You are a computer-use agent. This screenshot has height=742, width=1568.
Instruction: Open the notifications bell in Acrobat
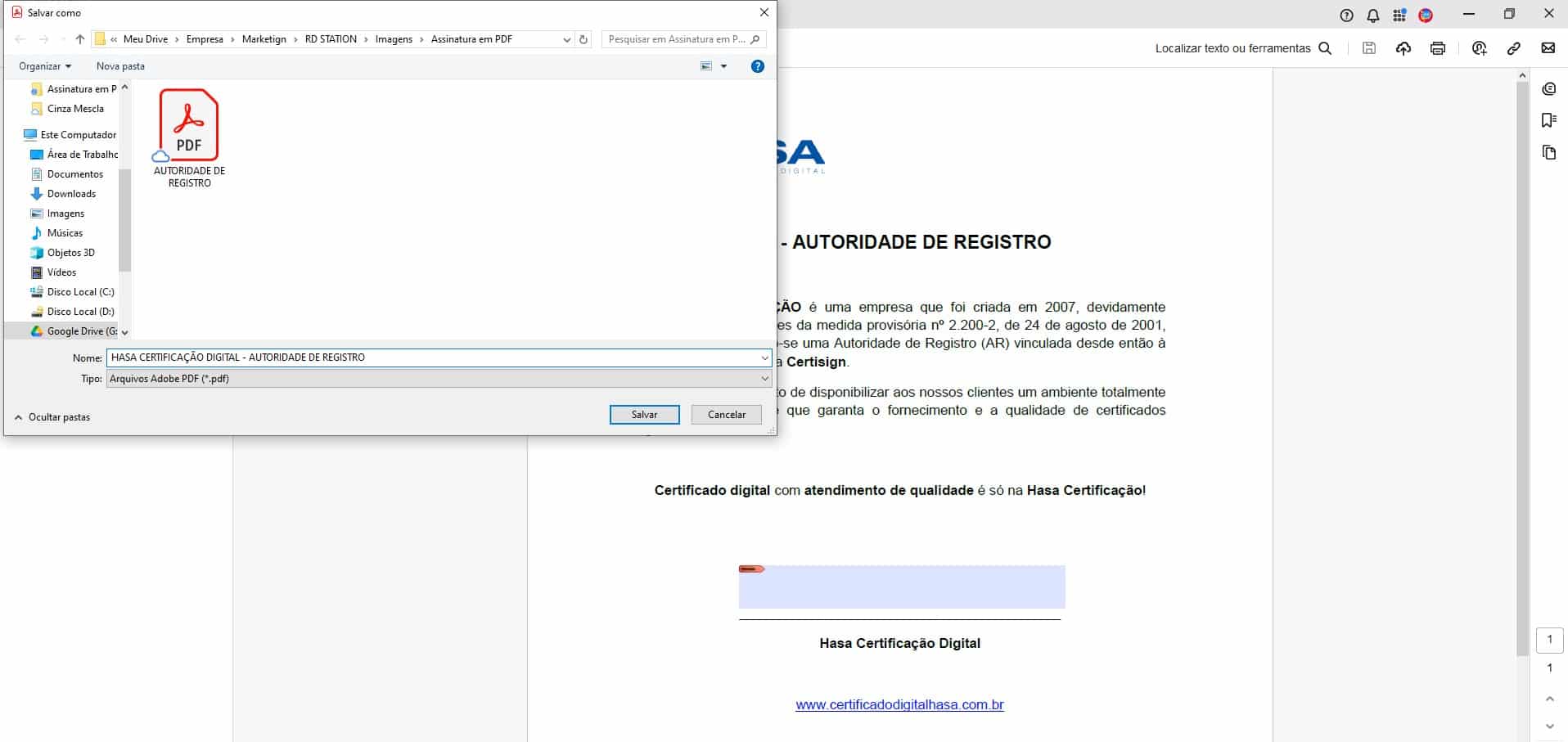(1373, 16)
